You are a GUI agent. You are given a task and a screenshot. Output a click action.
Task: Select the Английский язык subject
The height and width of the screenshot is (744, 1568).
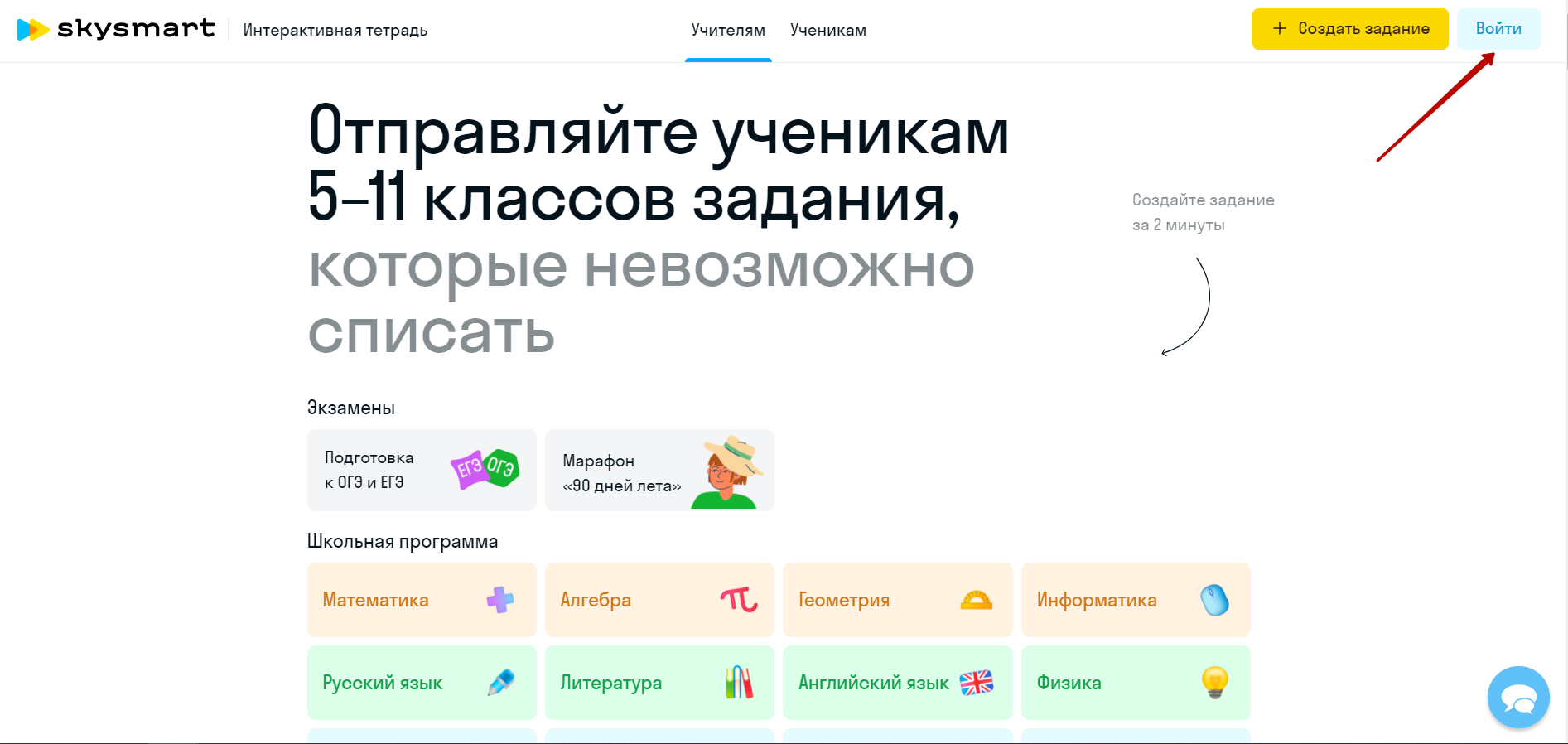click(898, 683)
